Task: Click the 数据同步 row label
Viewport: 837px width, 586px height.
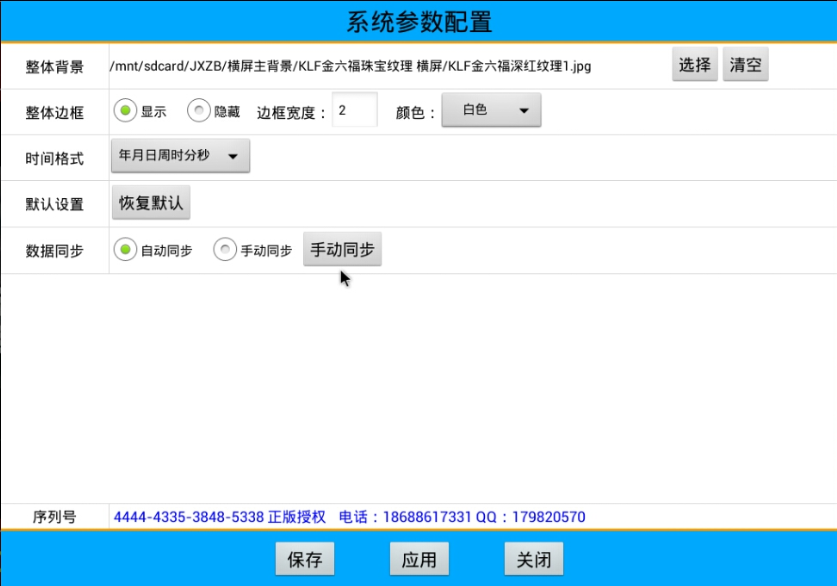Action: 54,251
